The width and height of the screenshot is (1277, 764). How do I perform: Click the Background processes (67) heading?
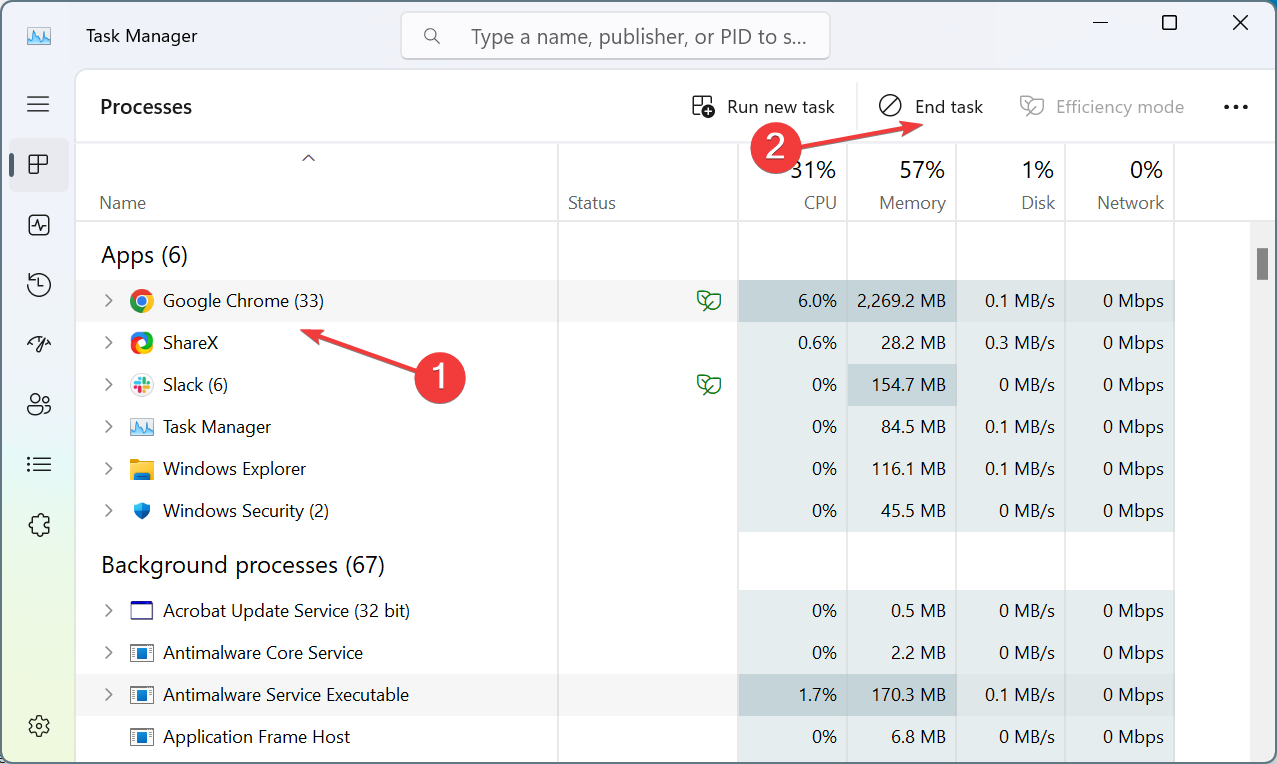[243, 566]
